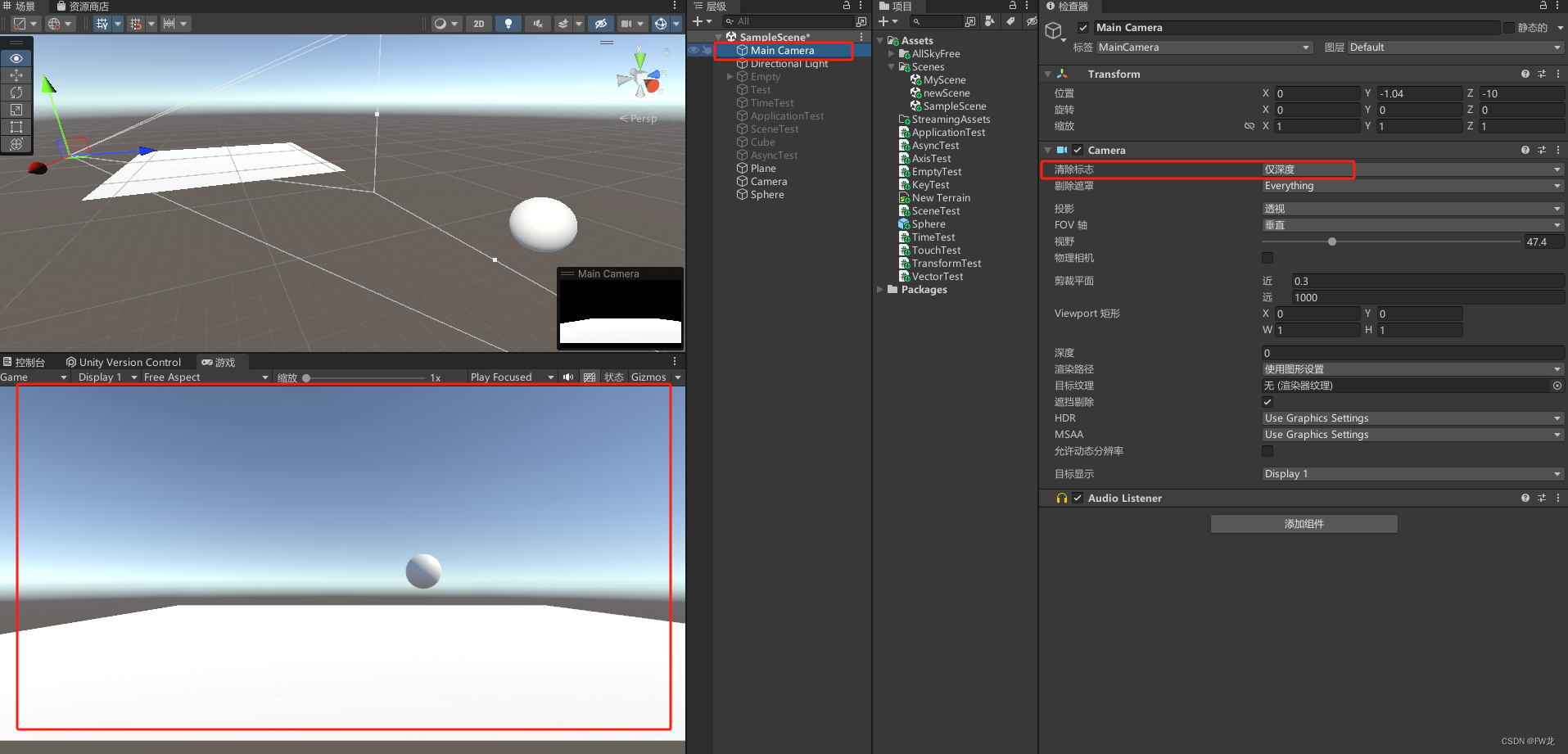This screenshot has height=754, width=1568.
Task: Collapse SampleScene in Hierarchy
Action: [x=719, y=37]
